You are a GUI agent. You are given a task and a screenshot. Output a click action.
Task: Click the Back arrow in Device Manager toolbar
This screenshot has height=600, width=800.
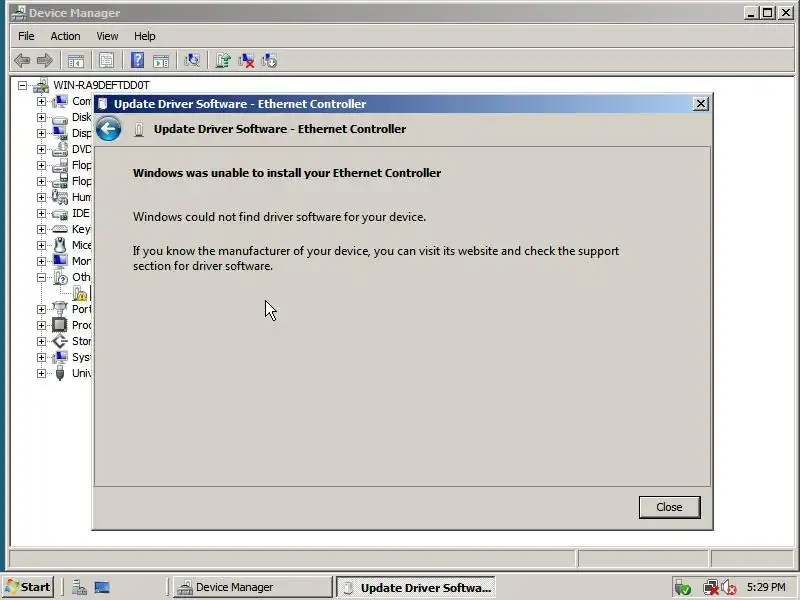point(22,61)
